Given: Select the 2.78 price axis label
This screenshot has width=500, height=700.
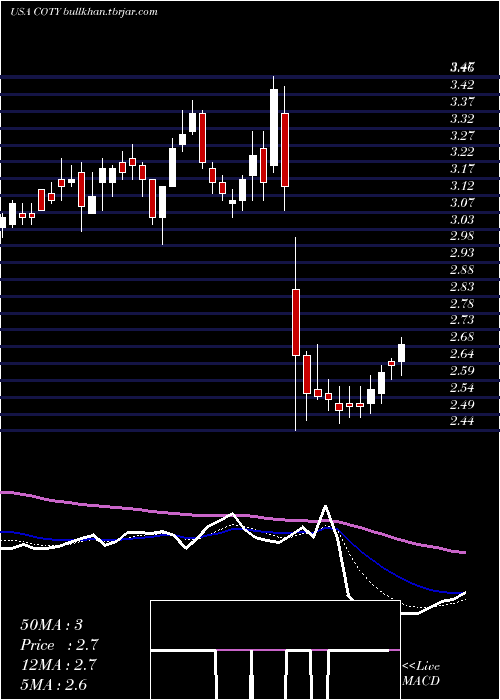Looking at the screenshot, I should tap(462, 304).
